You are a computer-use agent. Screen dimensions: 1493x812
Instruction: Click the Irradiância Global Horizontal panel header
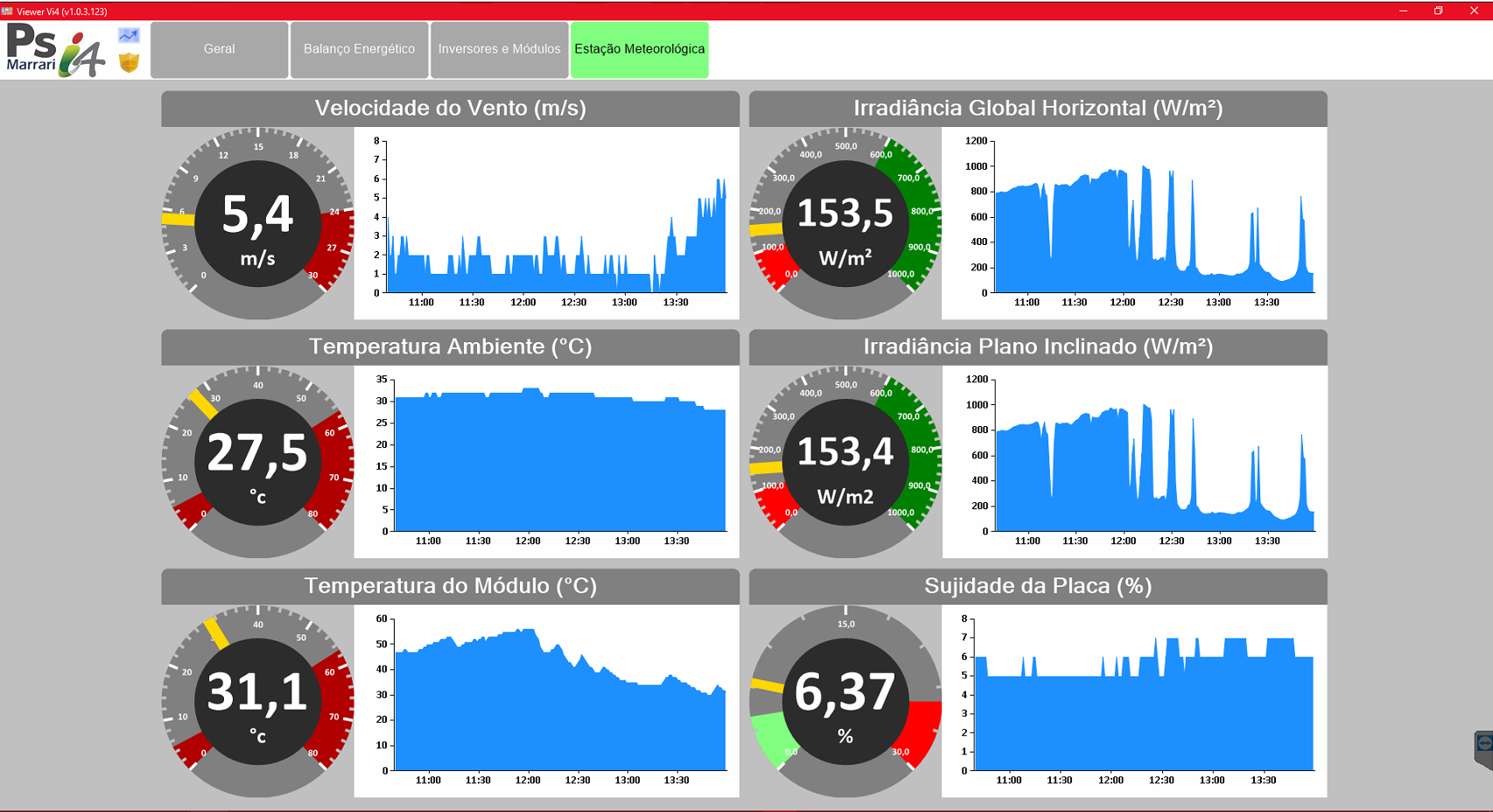tap(1038, 108)
